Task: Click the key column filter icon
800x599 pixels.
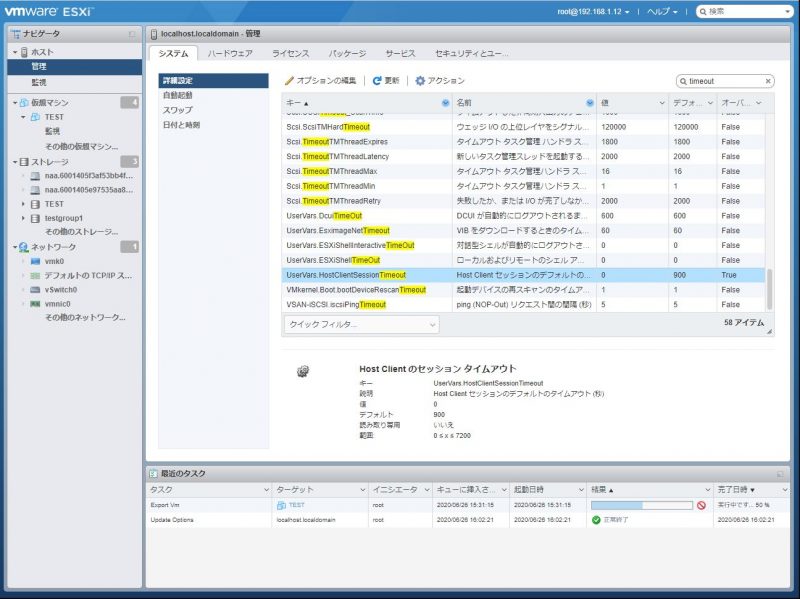Action: pos(445,103)
